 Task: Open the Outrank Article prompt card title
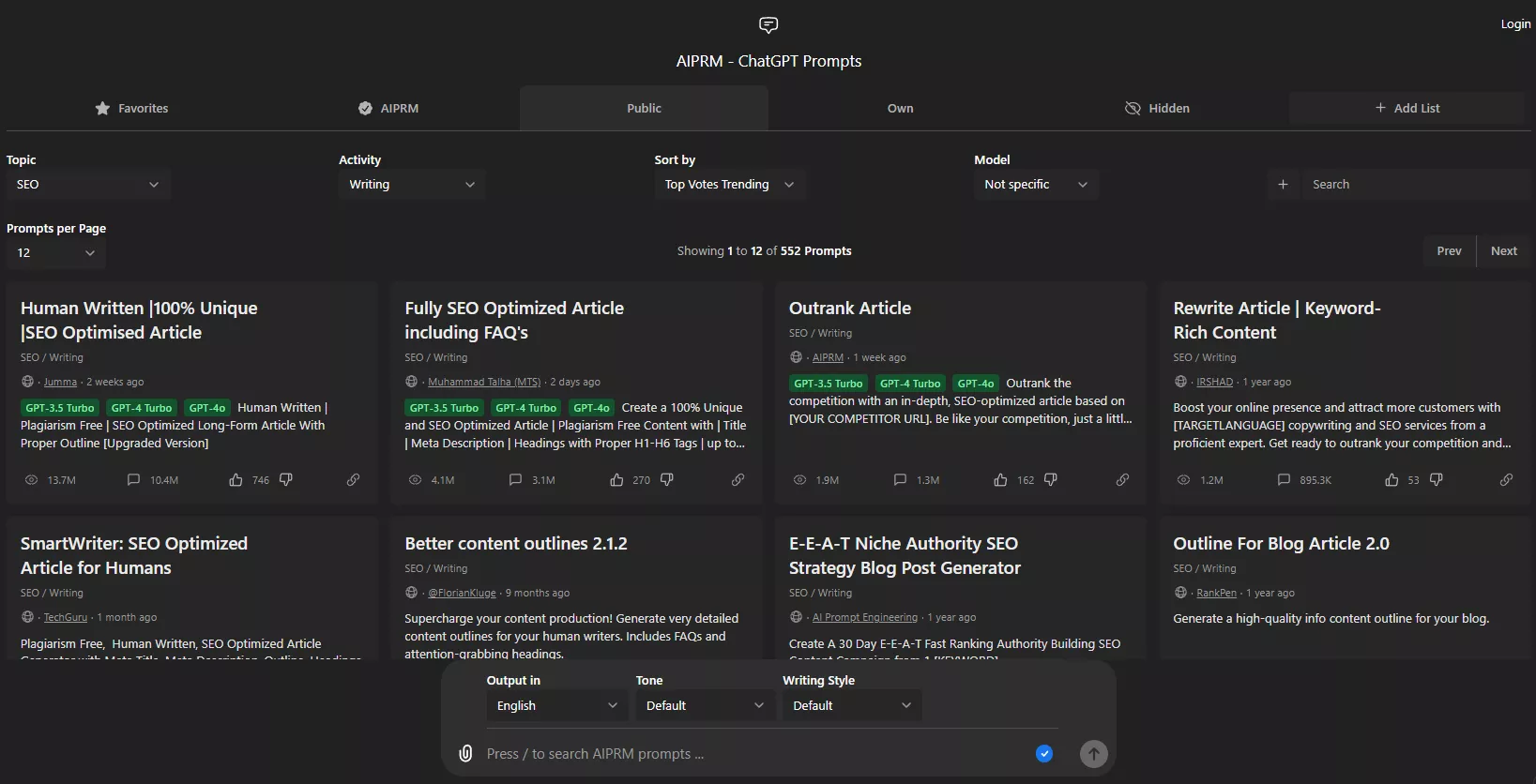850,309
